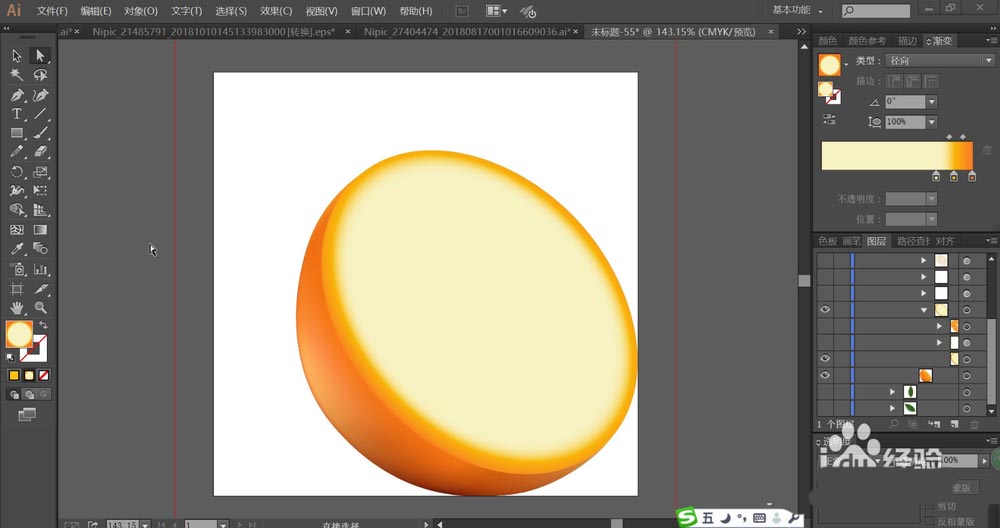Delete selection trash button in Layers panel
This screenshot has width=1000, height=528.
coord(974,424)
